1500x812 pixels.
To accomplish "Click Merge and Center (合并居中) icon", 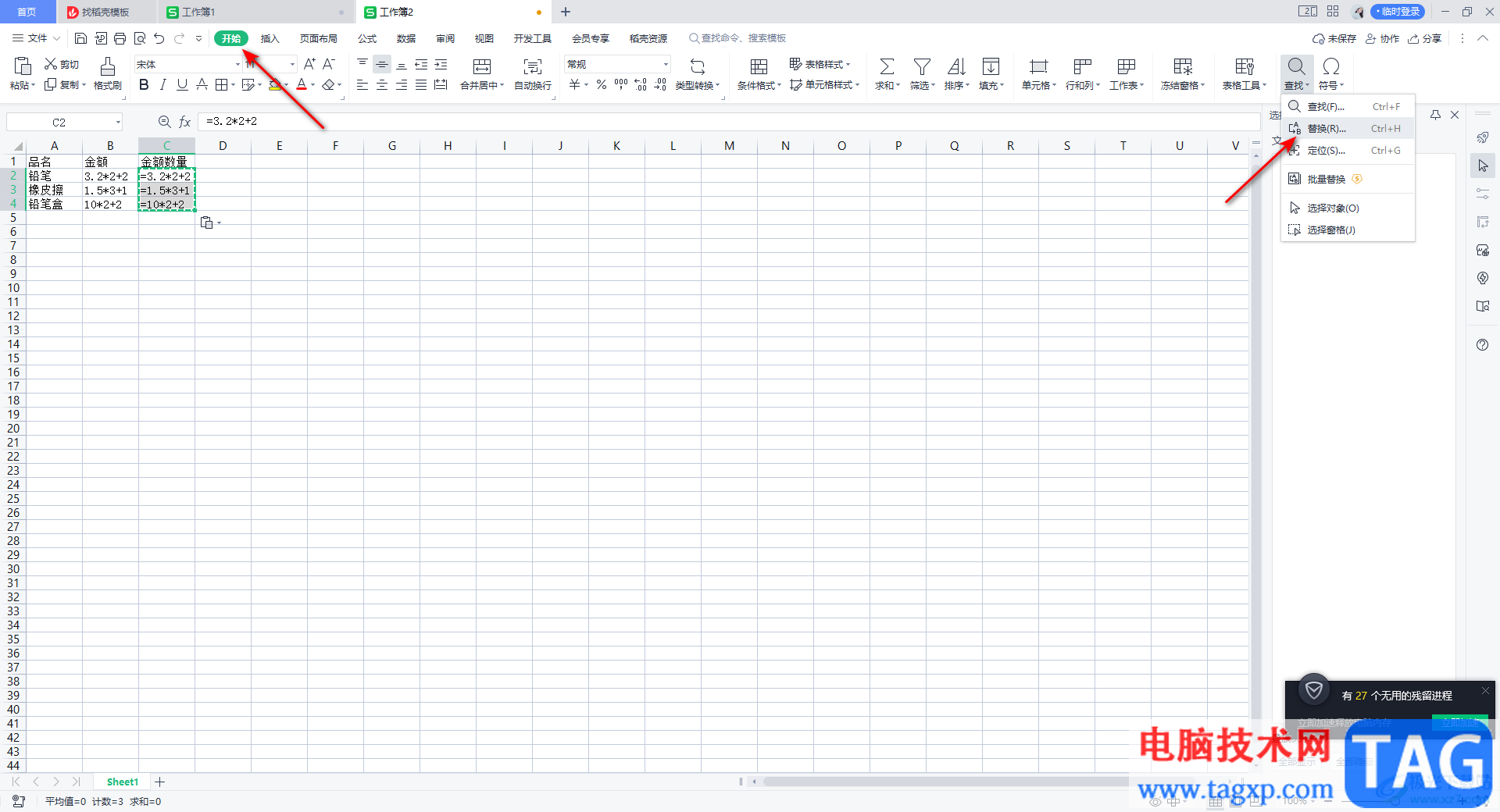I will pos(482,67).
